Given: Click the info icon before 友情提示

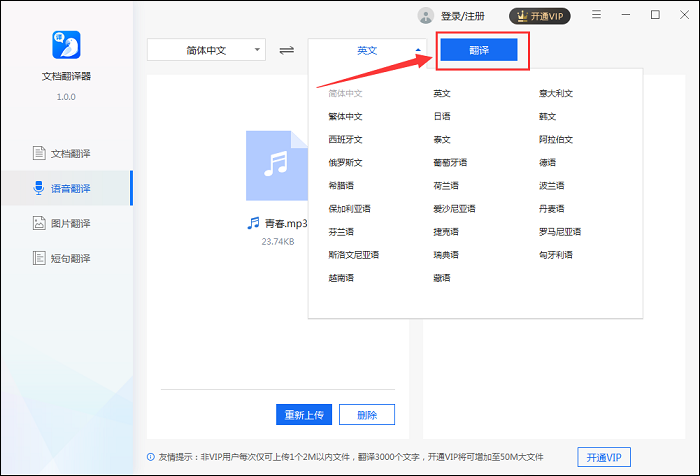Looking at the screenshot, I should click(x=151, y=457).
